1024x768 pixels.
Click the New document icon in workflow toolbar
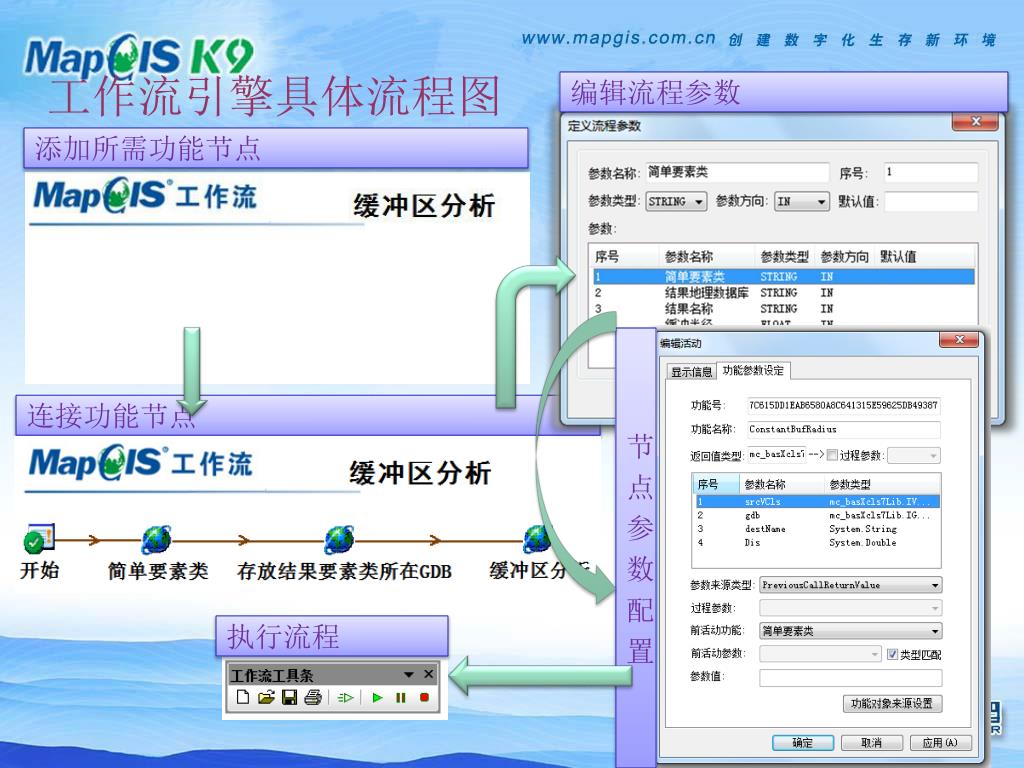(242, 697)
